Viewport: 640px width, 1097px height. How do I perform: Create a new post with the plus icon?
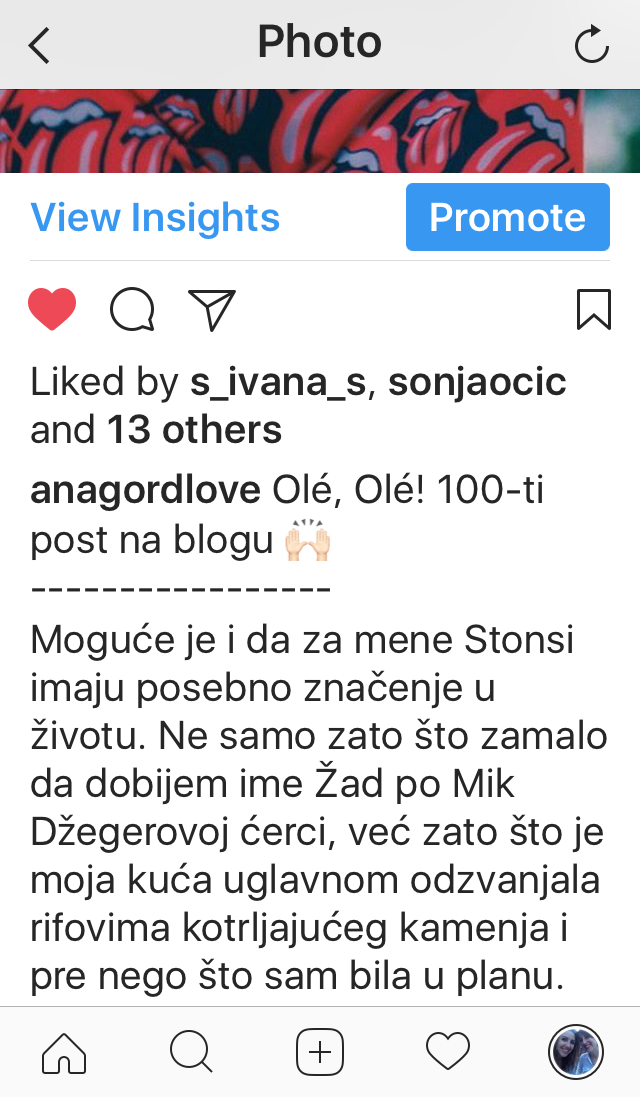click(x=320, y=1052)
